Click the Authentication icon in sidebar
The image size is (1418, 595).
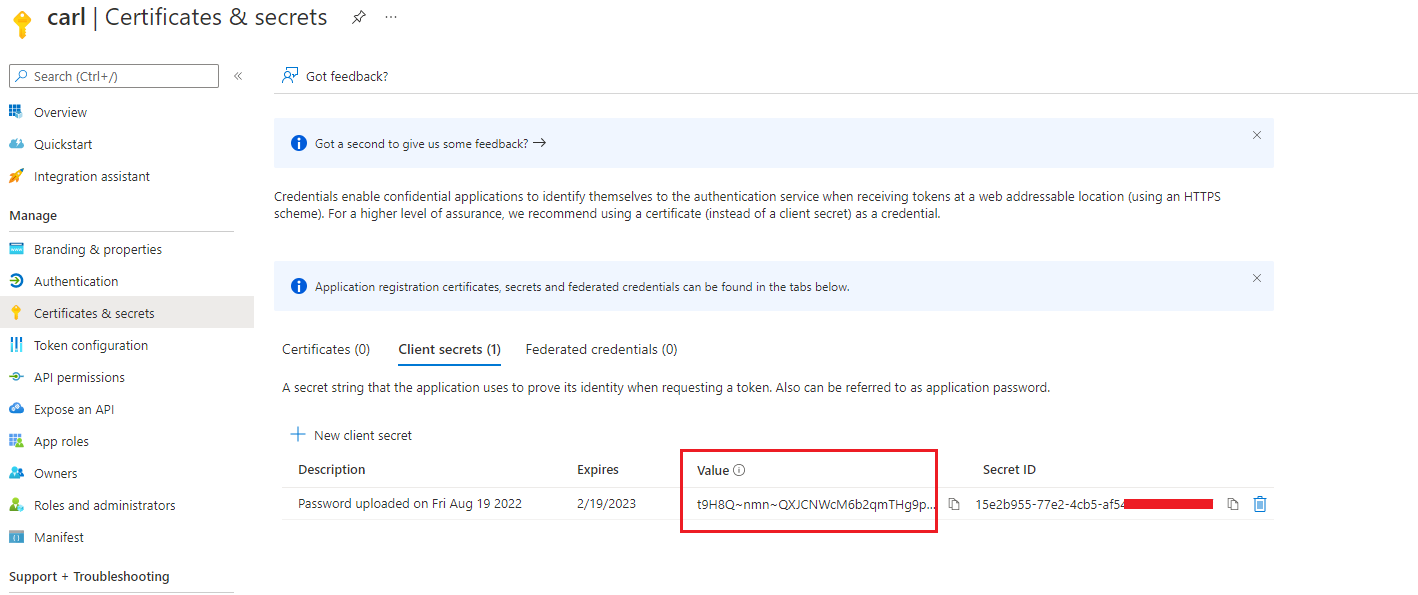tap(16, 281)
